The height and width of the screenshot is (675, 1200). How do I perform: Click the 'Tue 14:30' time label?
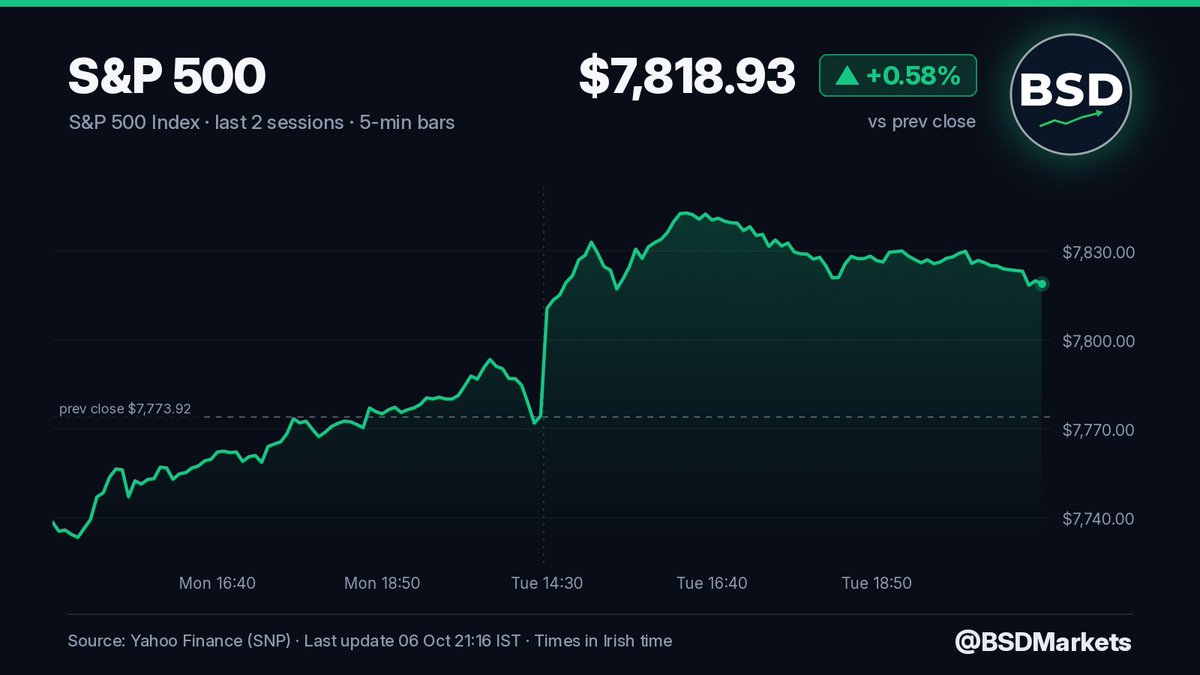547,583
